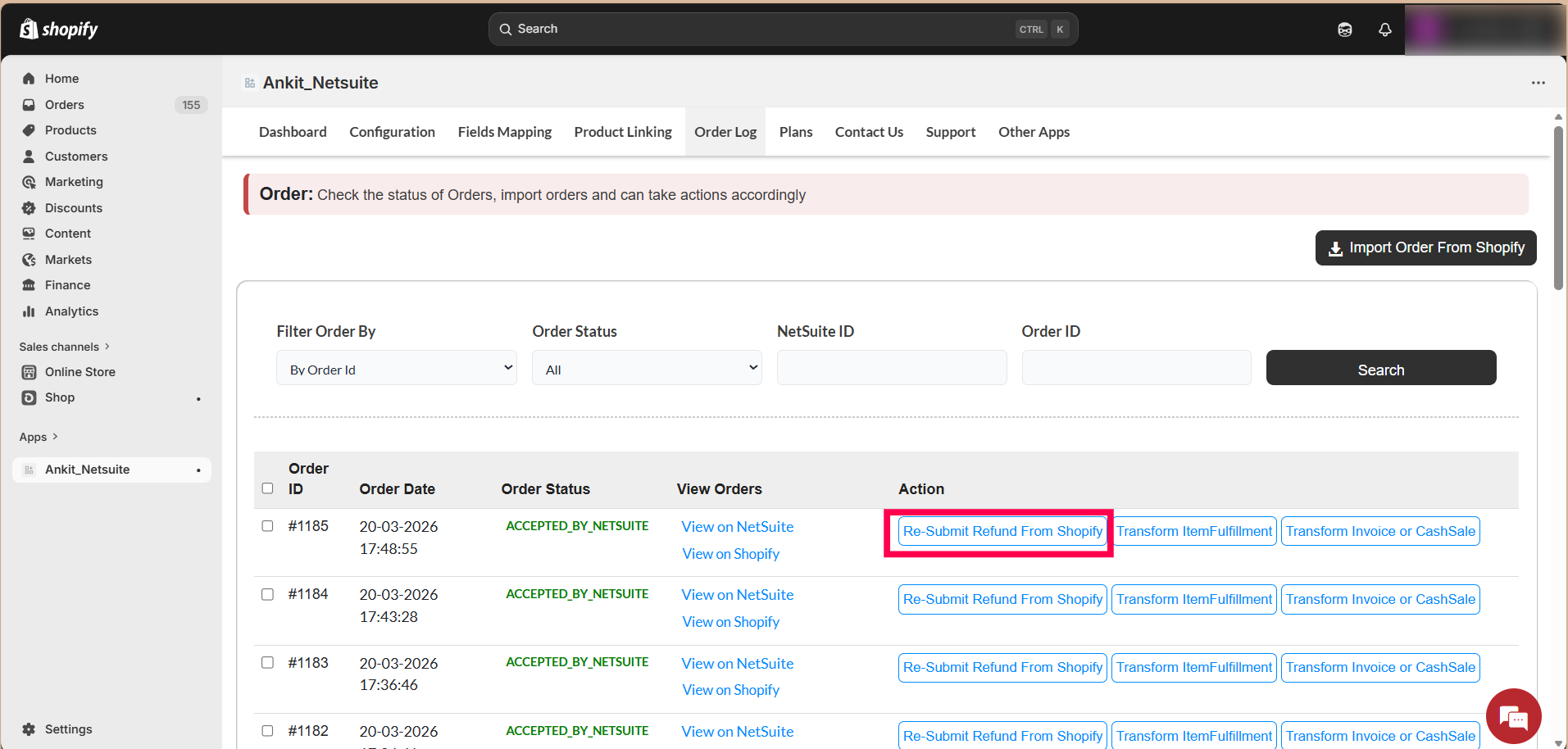Viewport: 1568px width, 749px height.
Task: Open the Sidekick assistant icon in top bar
Action: coord(1344,30)
